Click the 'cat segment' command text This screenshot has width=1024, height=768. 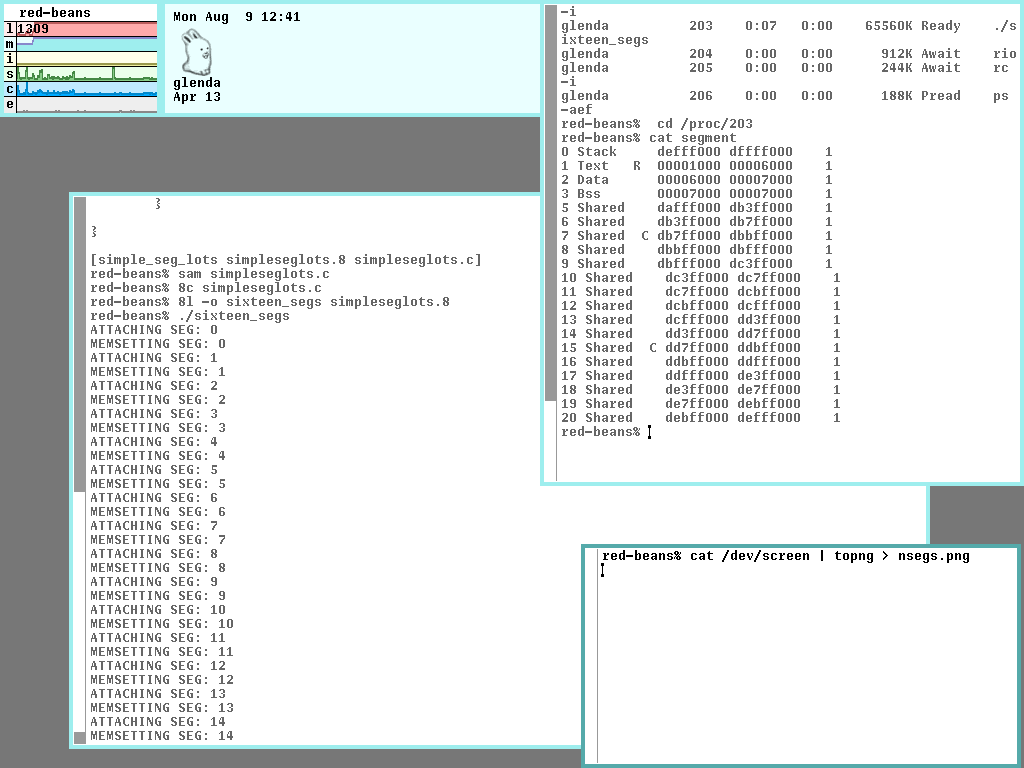pos(692,138)
